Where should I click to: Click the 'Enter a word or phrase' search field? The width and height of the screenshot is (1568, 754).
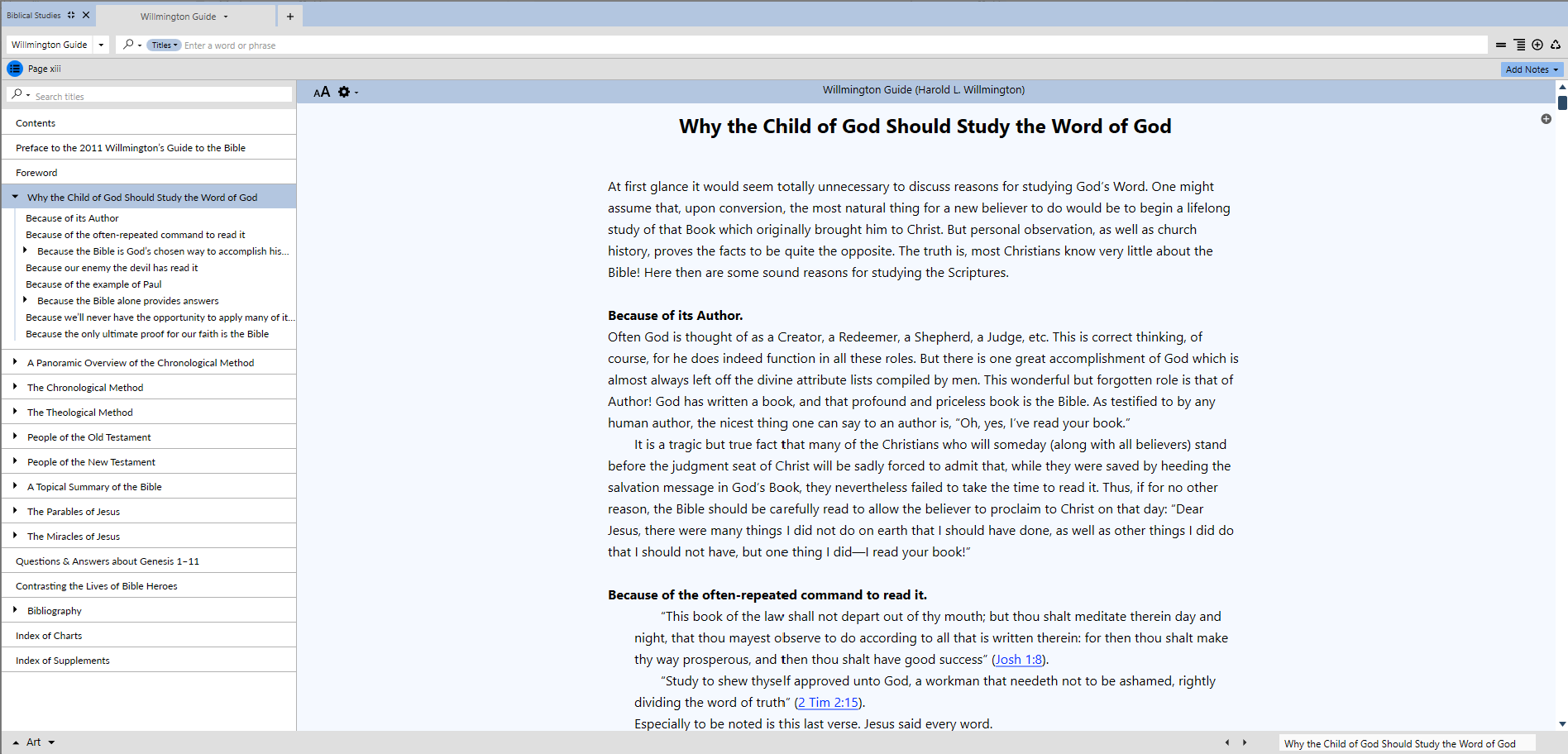point(834,45)
